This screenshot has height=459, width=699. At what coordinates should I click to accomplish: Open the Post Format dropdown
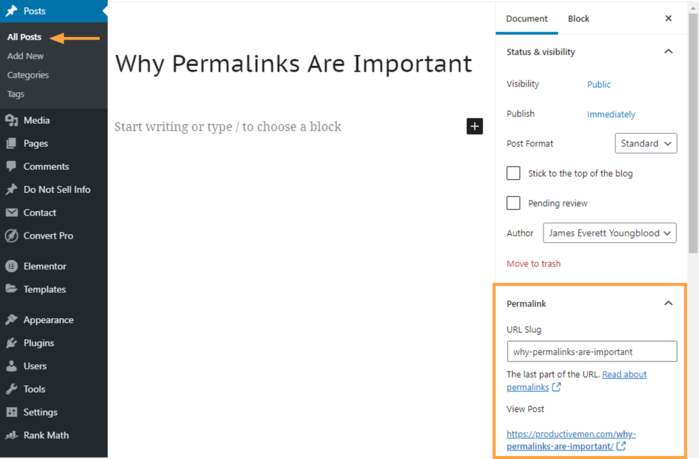646,143
